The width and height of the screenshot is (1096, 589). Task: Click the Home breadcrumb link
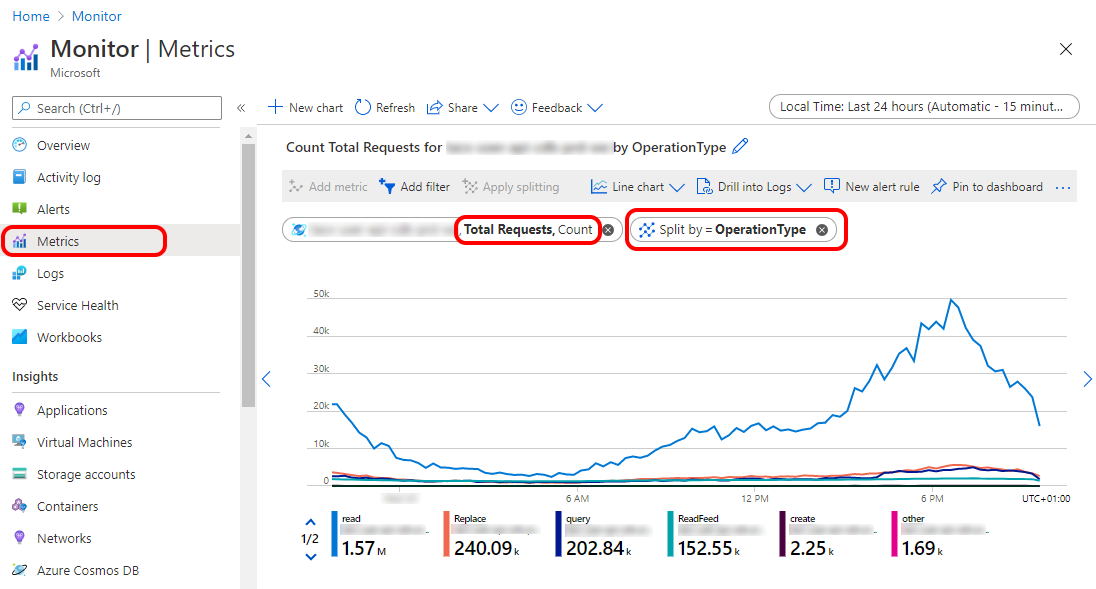[30, 16]
